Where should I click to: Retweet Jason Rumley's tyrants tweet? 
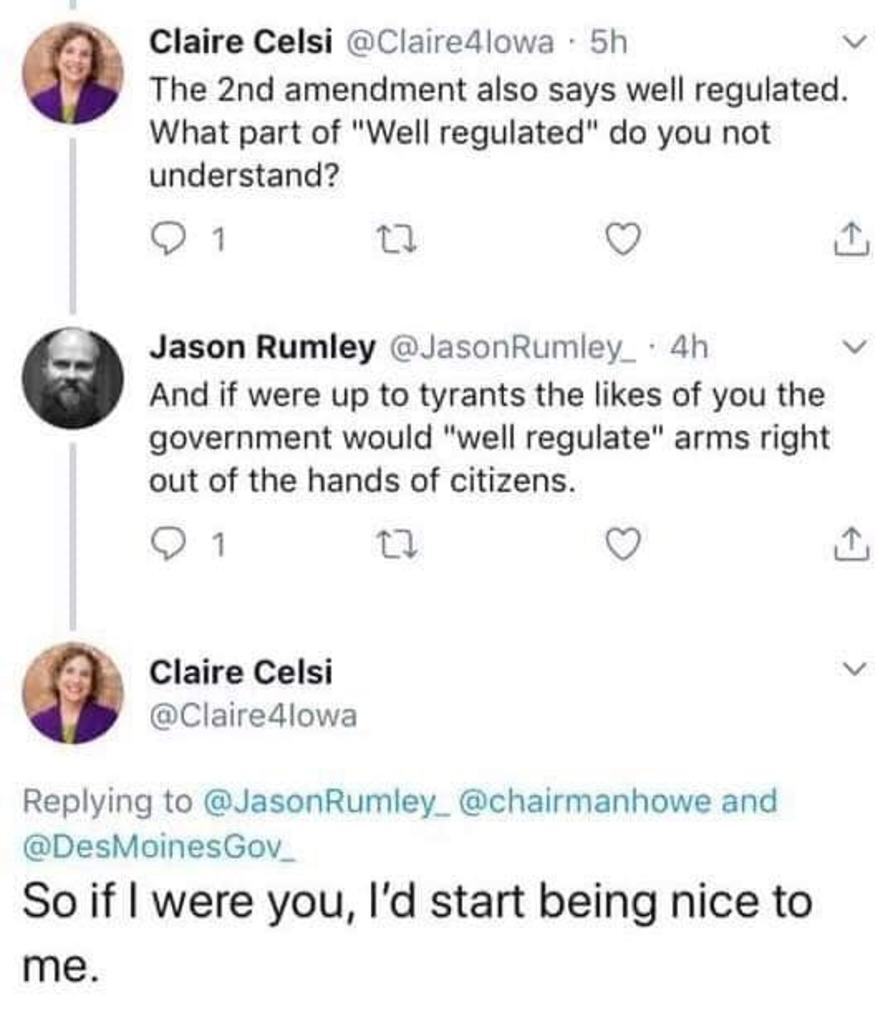pos(386,543)
